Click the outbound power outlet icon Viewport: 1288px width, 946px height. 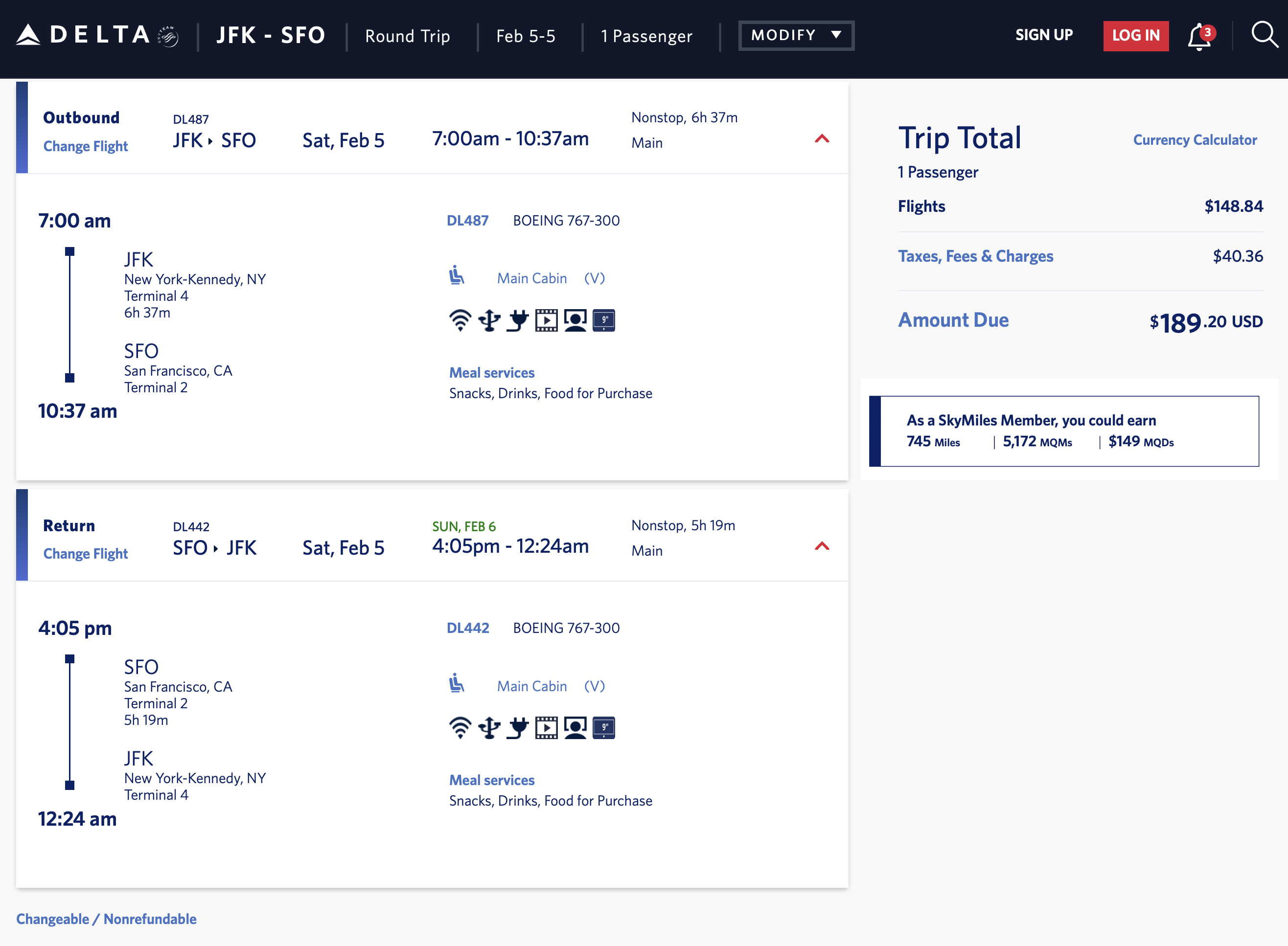518,320
